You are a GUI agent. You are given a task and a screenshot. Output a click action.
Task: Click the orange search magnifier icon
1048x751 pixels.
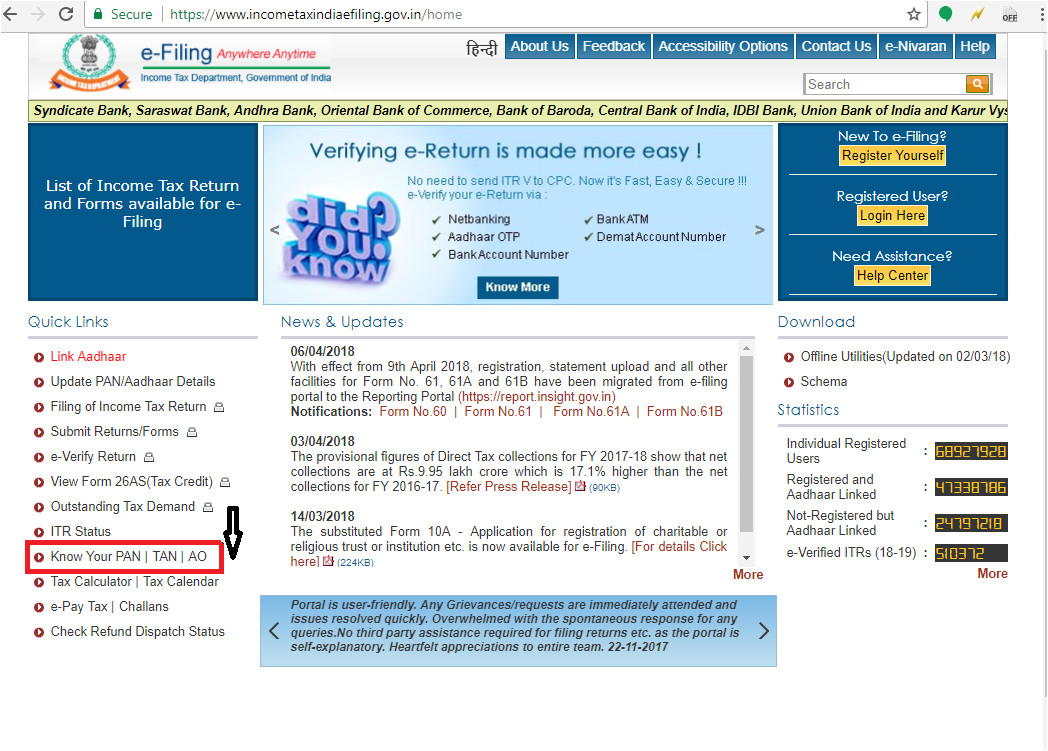[x=977, y=84]
